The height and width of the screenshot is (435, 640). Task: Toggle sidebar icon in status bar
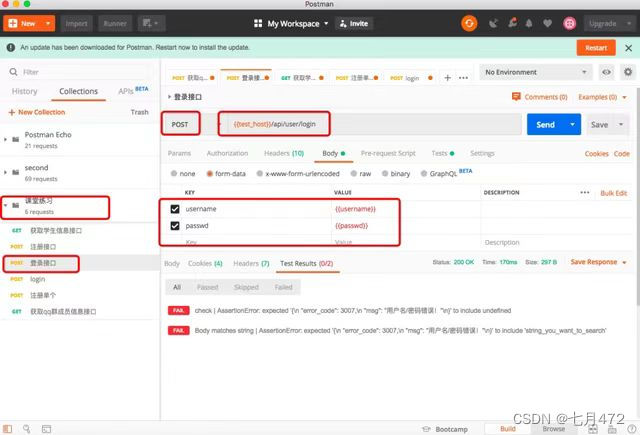click(x=8, y=429)
